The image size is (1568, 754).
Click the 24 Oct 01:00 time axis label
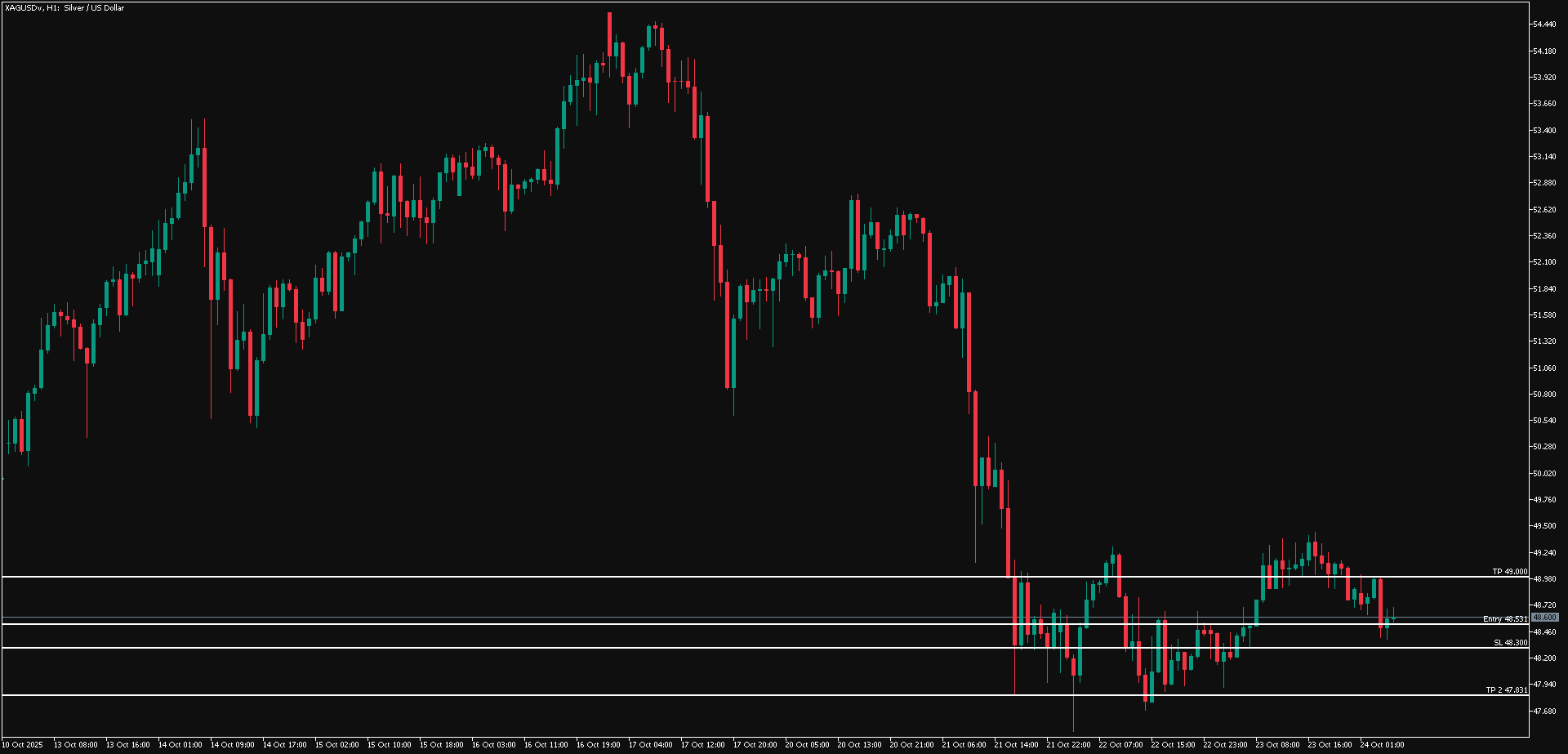pos(1382,745)
